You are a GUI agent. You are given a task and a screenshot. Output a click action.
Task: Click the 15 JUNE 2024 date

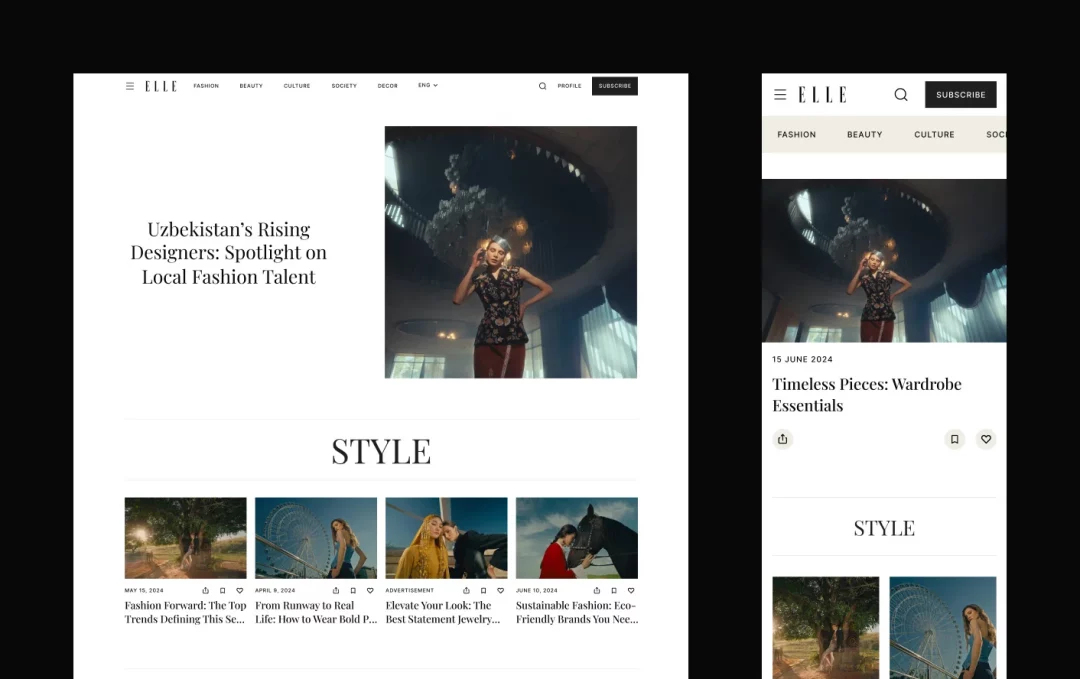(802, 359)
